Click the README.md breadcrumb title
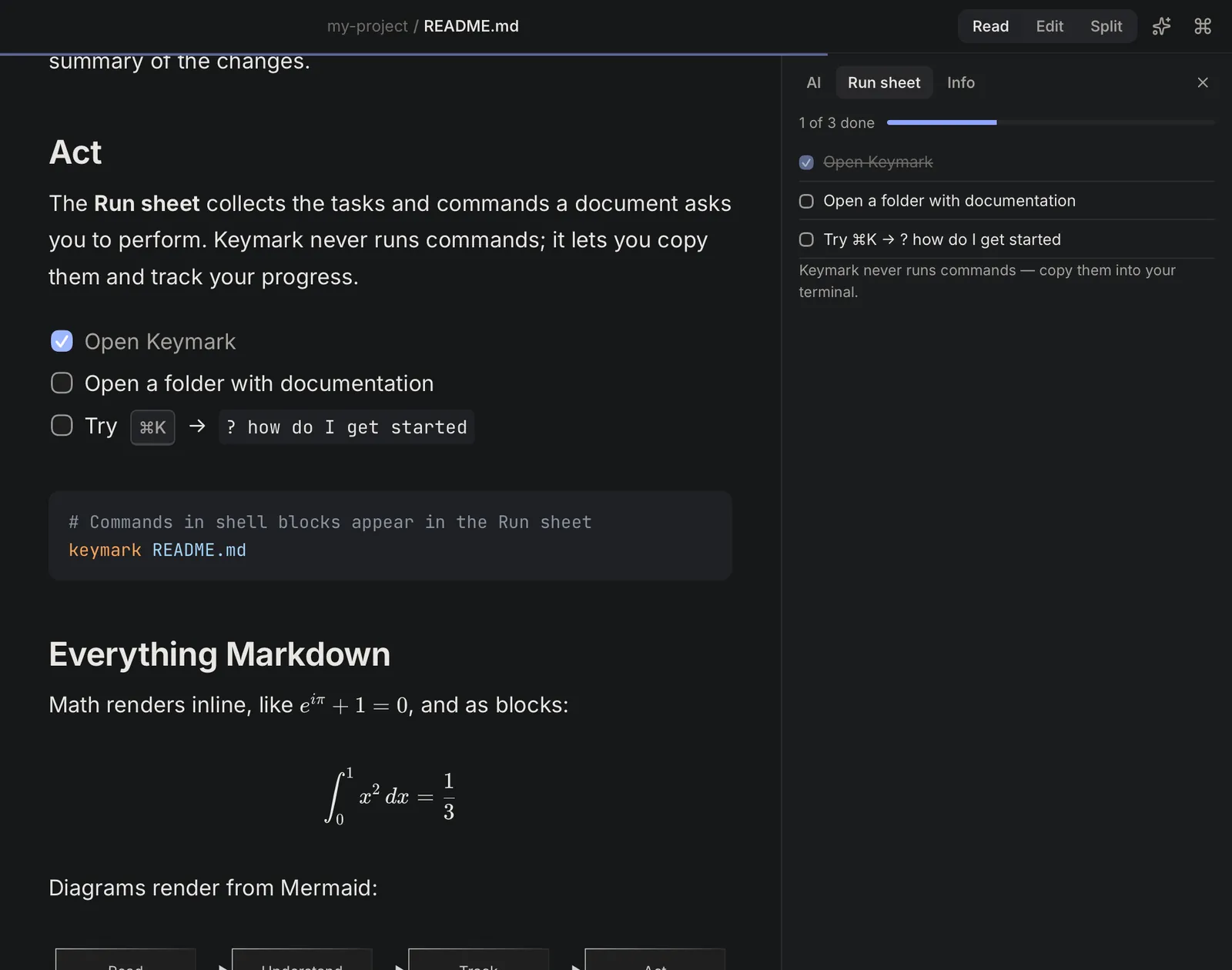The image size is (1232, 970). tap(471, 26)
